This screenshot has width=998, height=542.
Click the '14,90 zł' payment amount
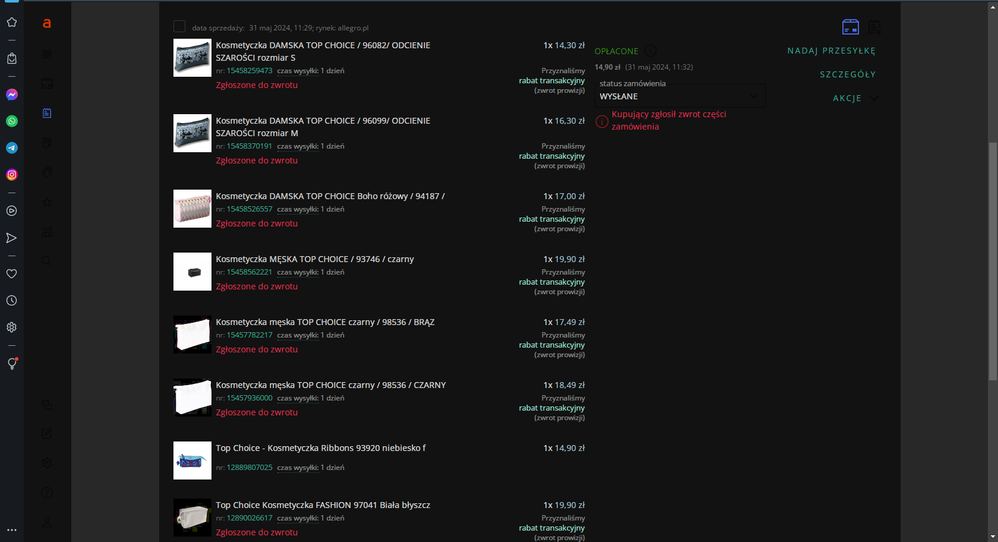pyautogui.click(x=607, y=67)
